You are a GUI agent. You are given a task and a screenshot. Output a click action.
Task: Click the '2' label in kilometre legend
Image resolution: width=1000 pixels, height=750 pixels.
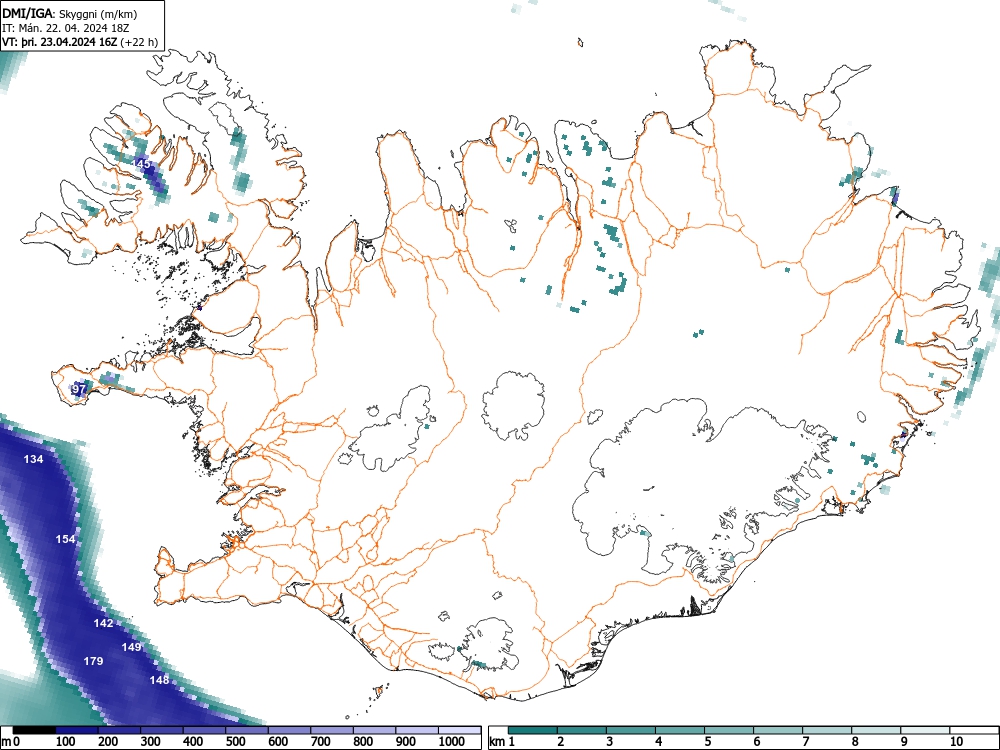pyautogui.click(x=561, y=742)
